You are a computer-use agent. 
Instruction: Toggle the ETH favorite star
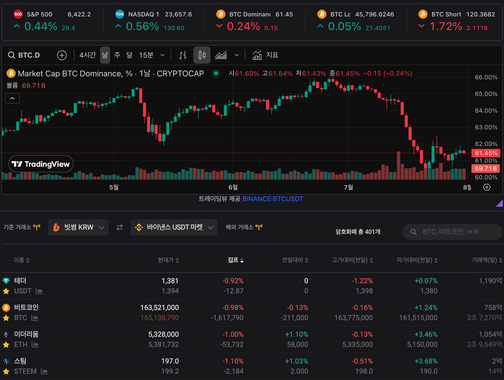6,345
